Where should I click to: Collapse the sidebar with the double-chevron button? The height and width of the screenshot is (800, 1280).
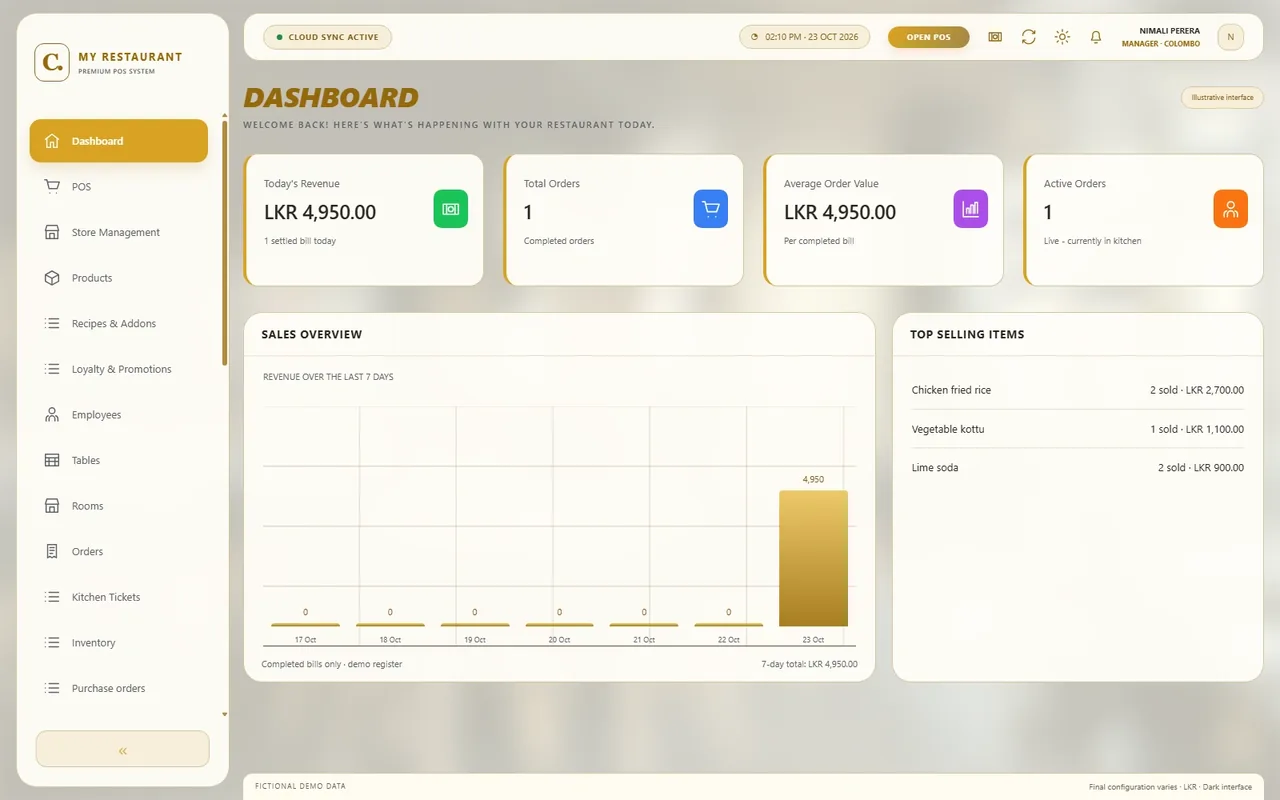122,749
